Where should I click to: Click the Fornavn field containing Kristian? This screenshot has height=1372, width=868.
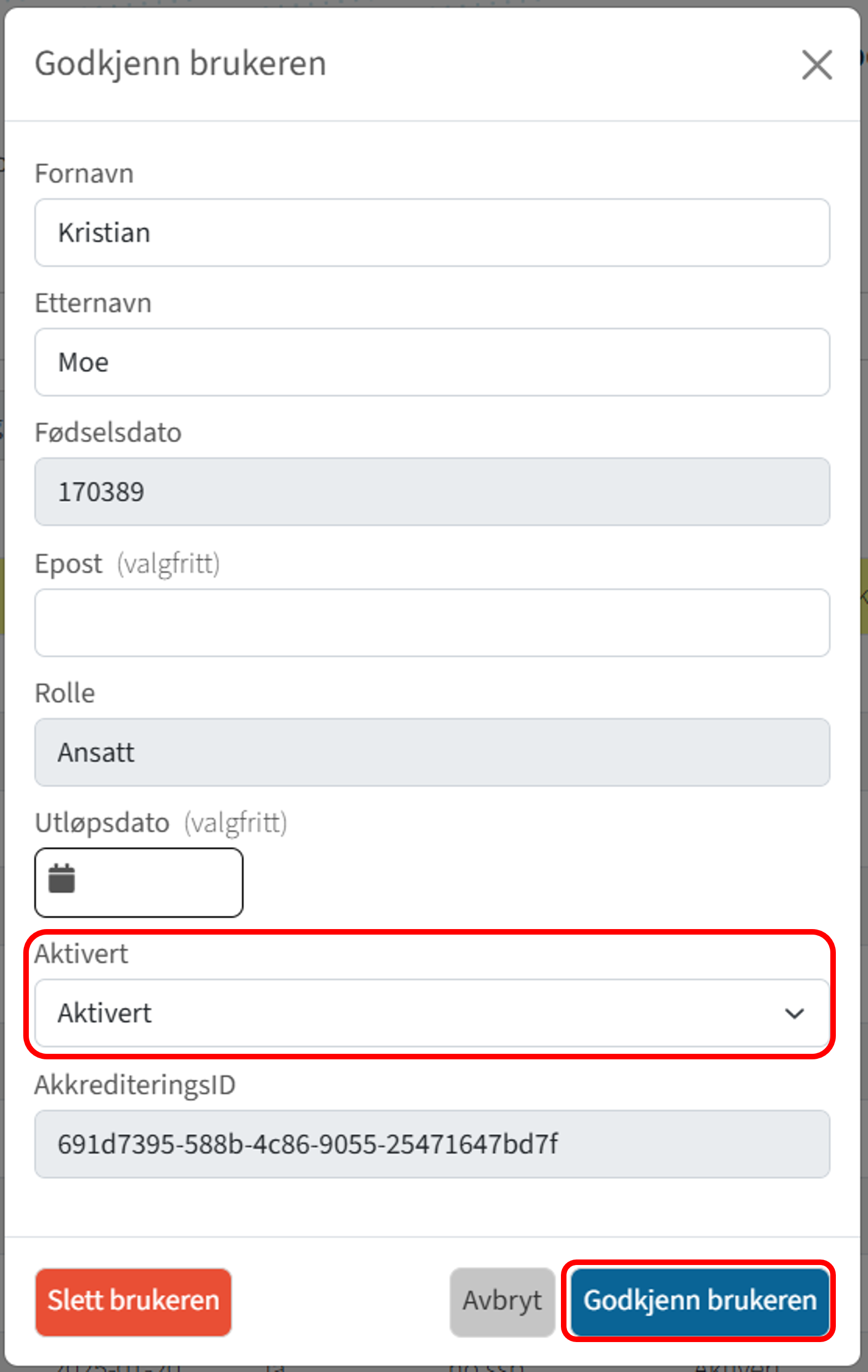click(x=432, y=232)
